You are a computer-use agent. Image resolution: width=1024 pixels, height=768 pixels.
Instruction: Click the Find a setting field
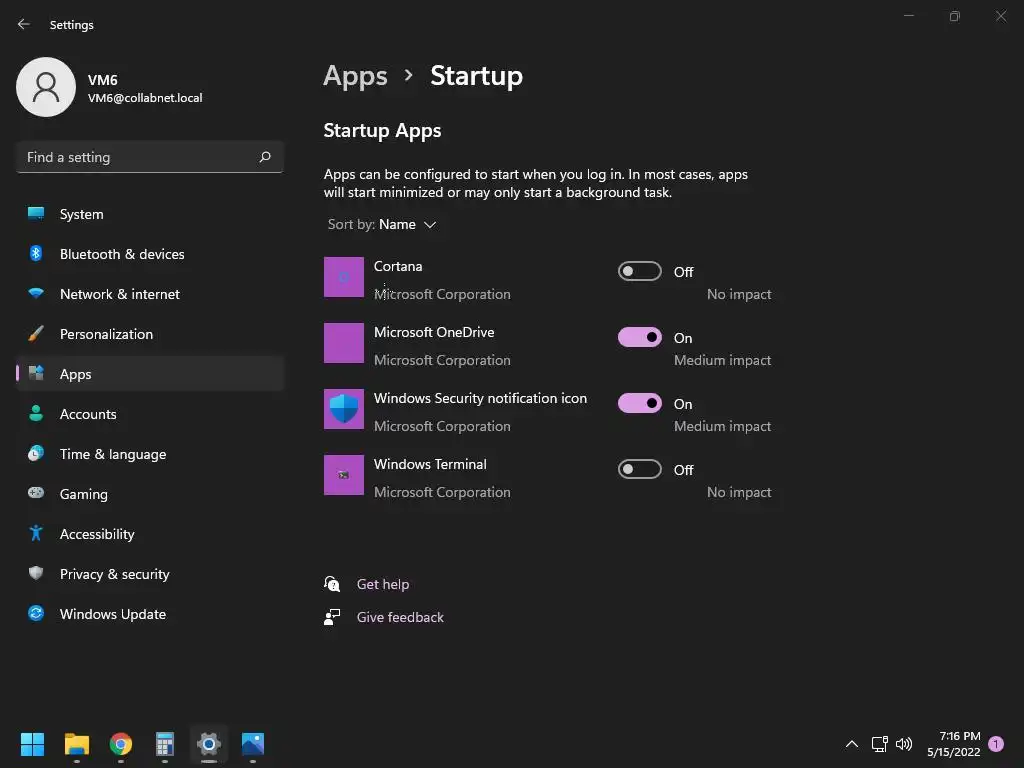click(150, 157)
